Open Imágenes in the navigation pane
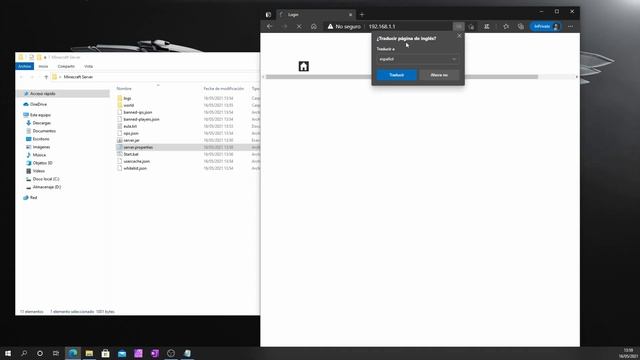 [x=41, y=147]
